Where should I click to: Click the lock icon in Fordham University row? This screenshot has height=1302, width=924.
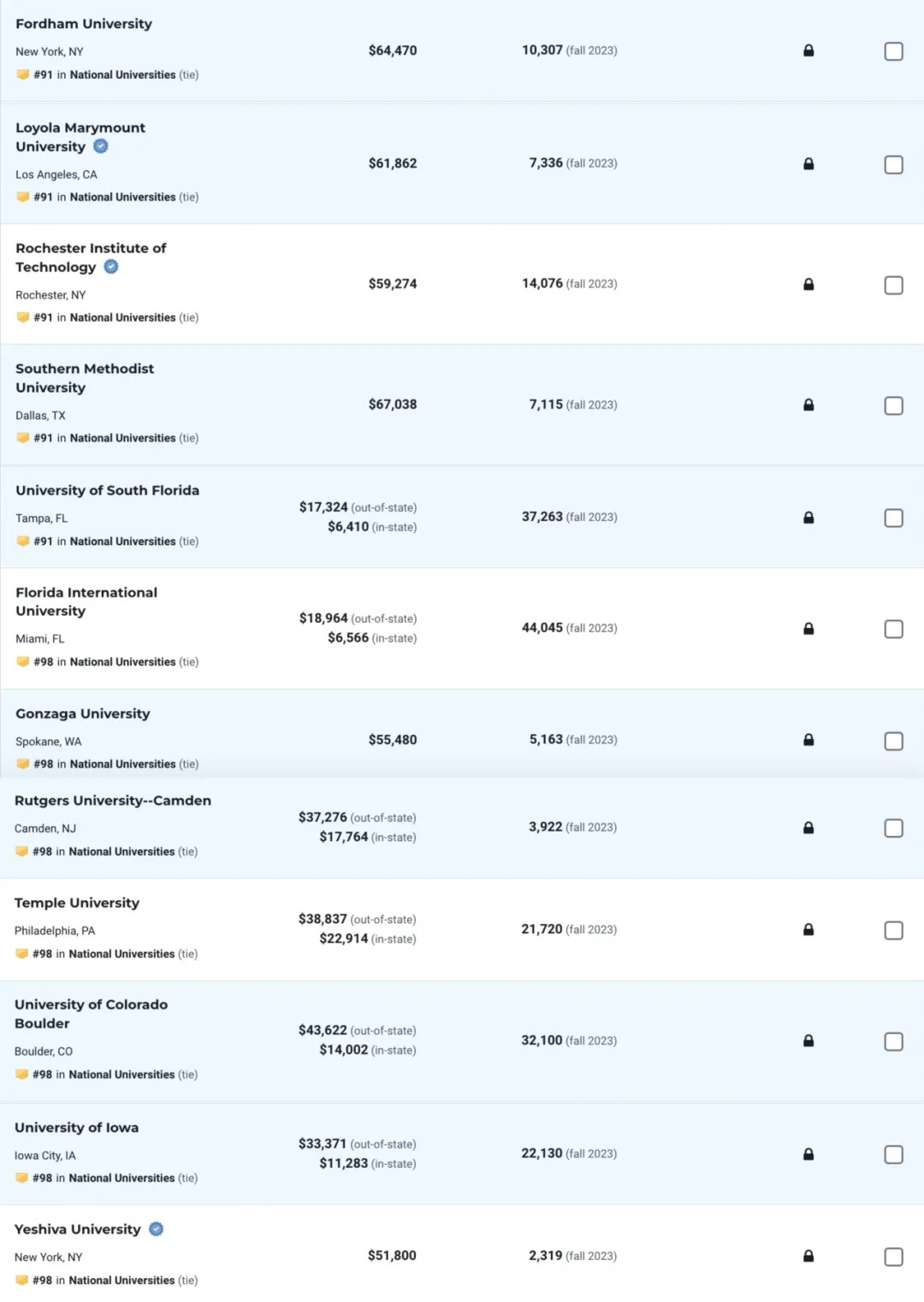[808, 50]
